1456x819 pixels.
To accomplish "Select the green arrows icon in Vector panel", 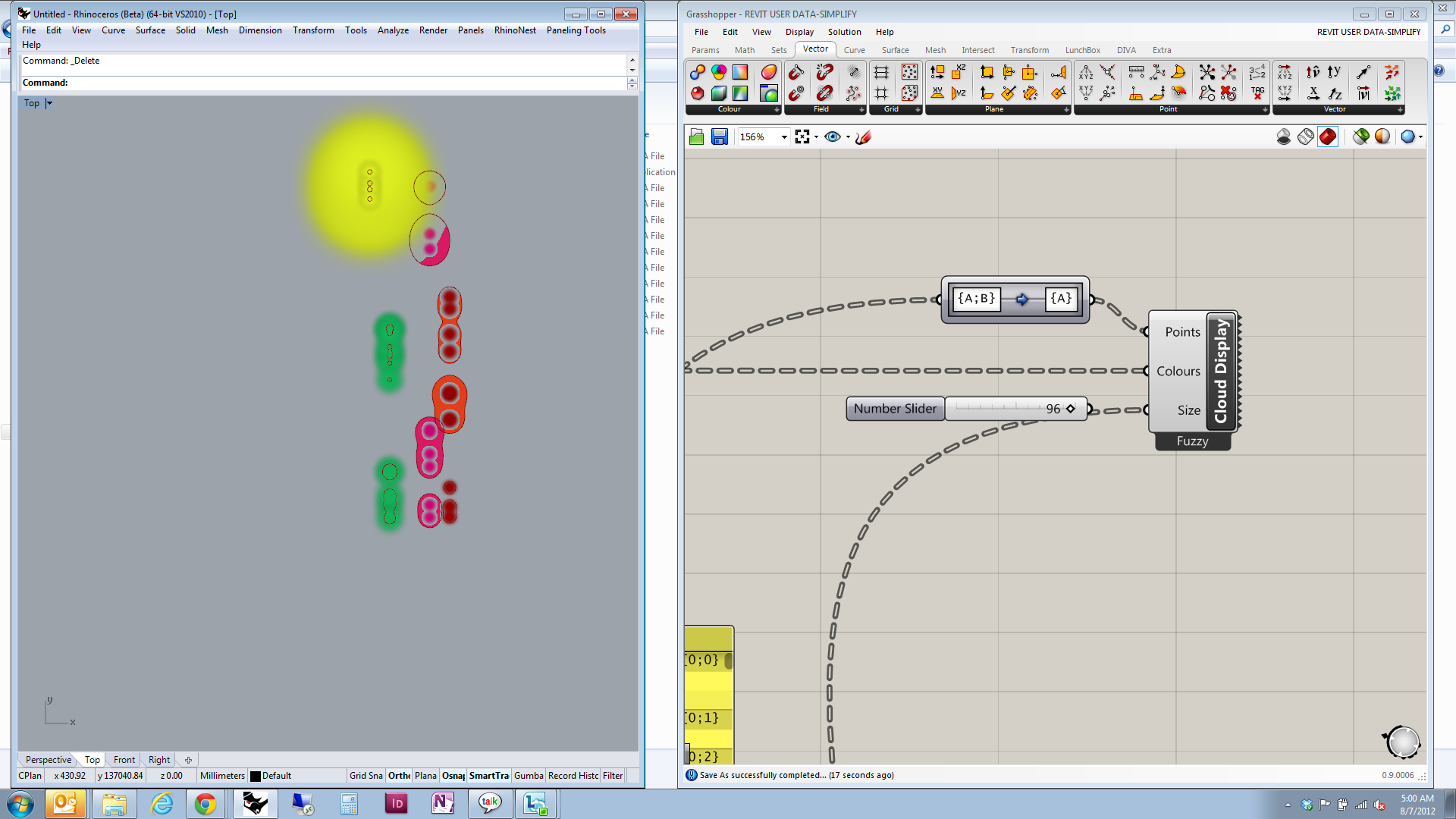I will (x=1392, y=93).
